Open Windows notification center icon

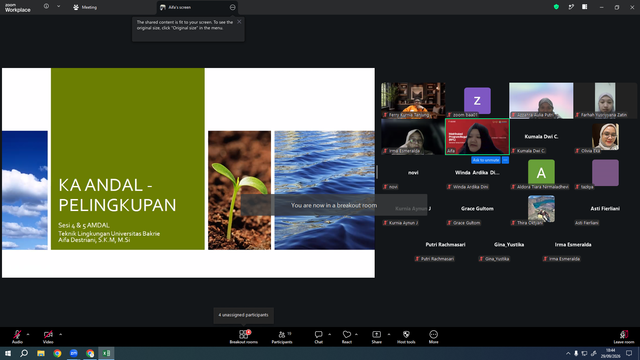(x=629, y=353)
